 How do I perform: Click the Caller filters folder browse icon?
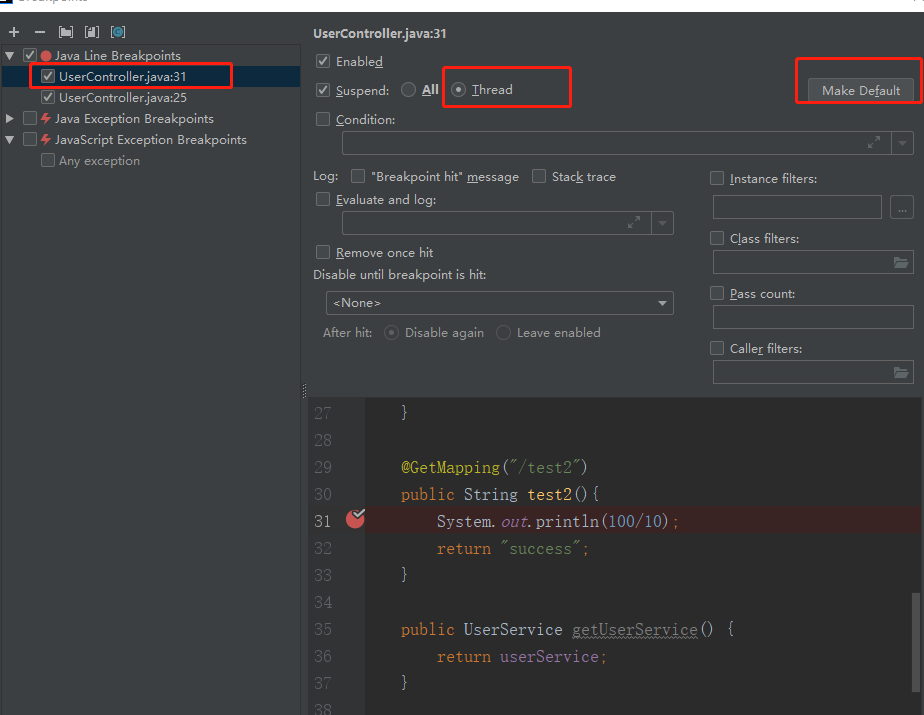pos(902,373)
